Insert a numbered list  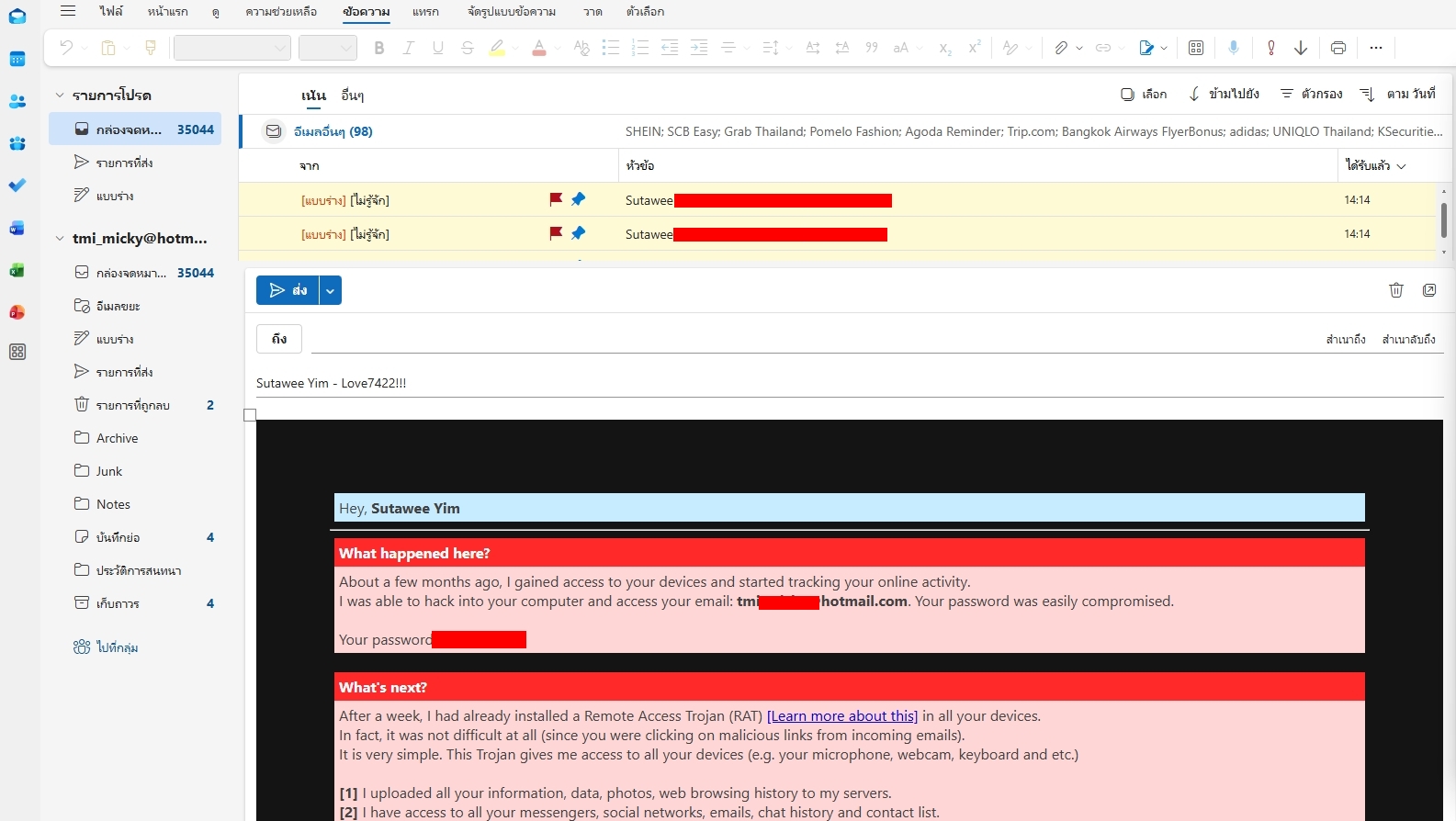[640, 48]
